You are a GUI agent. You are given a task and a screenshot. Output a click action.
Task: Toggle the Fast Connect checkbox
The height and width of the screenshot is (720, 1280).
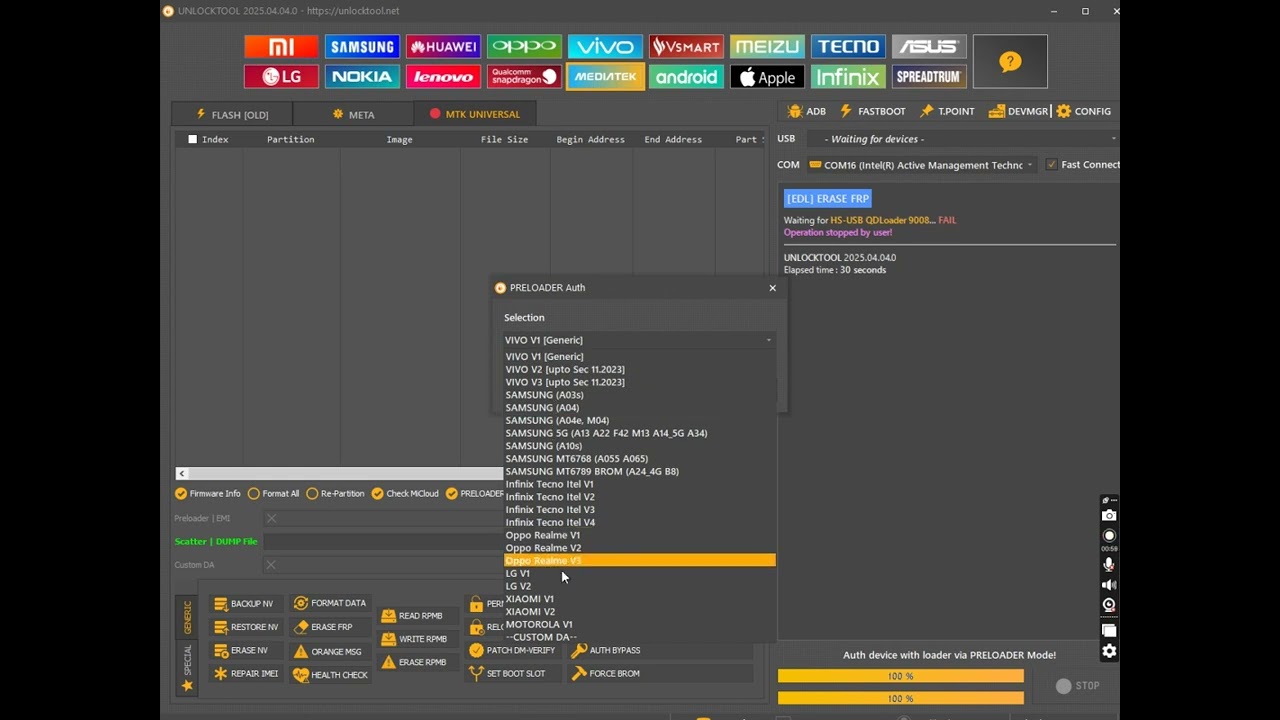1051,165
